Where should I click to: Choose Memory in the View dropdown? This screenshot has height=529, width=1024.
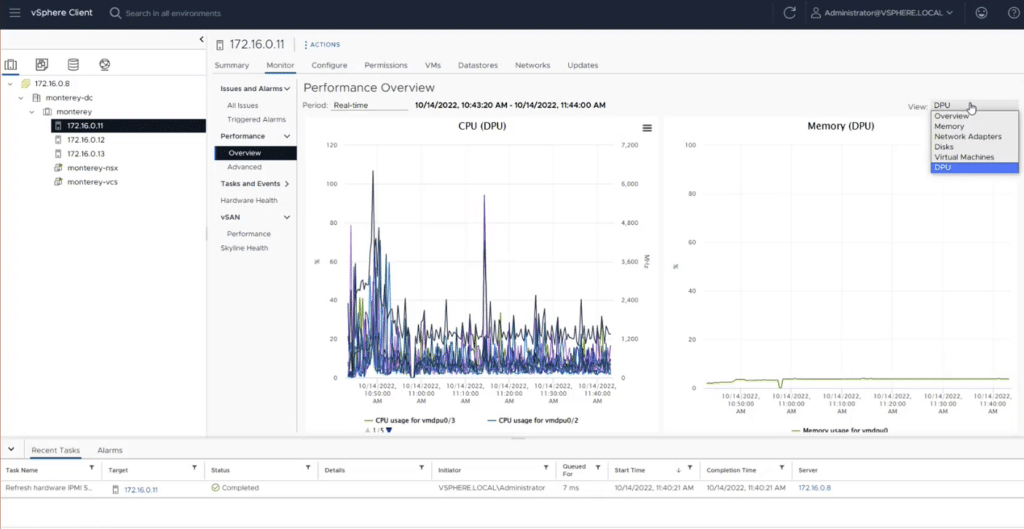tap(974, 127)
